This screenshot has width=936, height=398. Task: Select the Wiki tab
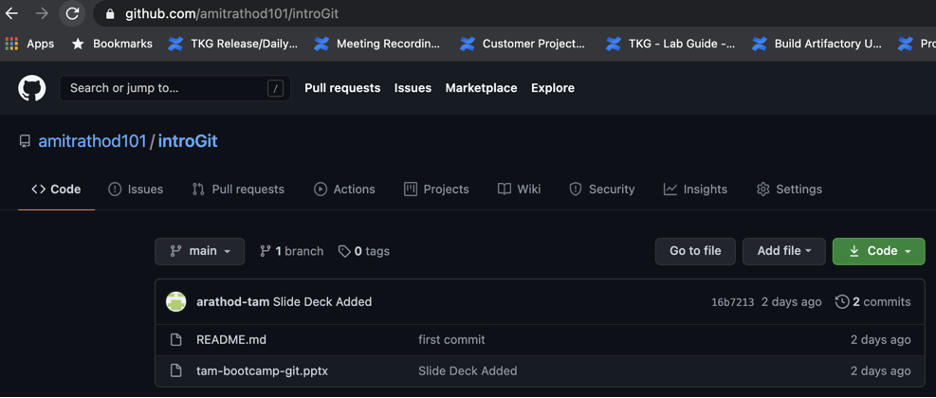pos(519,189)
